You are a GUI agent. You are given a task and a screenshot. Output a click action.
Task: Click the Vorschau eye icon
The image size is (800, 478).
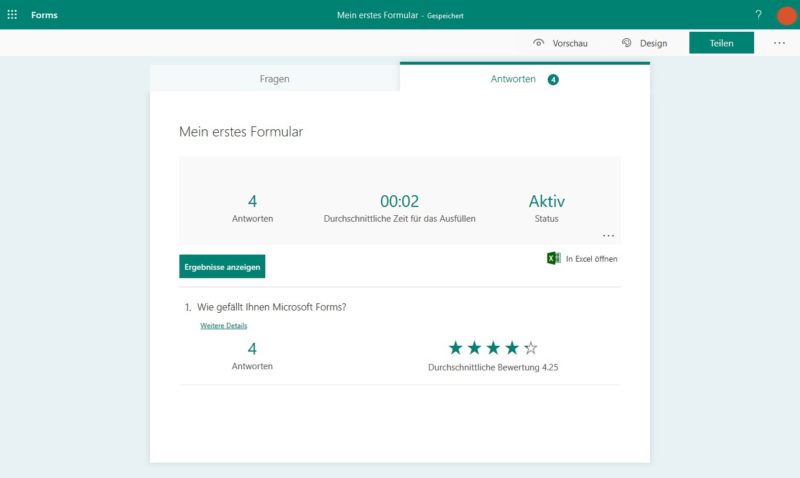(538, 43)
